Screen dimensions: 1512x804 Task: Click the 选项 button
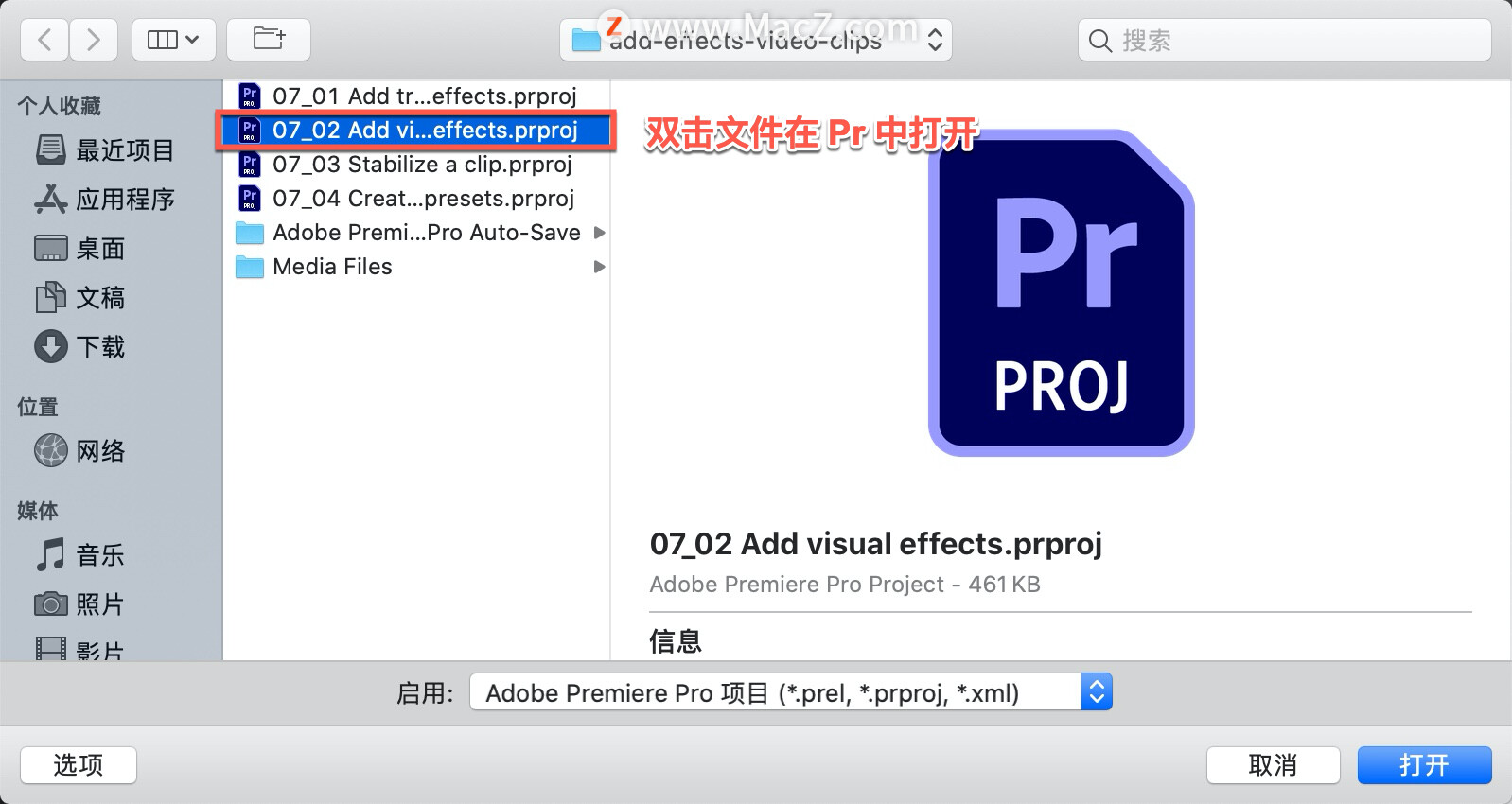[x=79, y=765]
